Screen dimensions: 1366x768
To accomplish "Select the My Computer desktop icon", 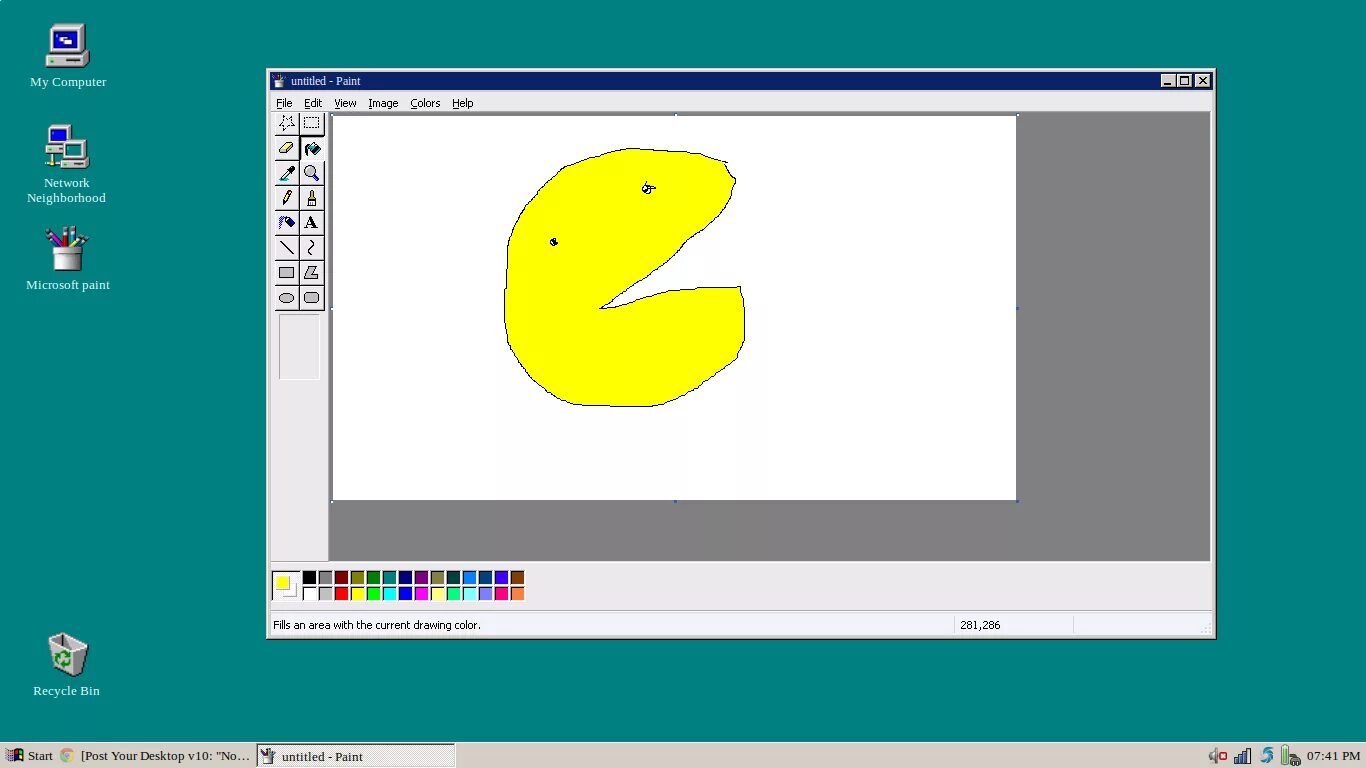I will click(68, 56).
